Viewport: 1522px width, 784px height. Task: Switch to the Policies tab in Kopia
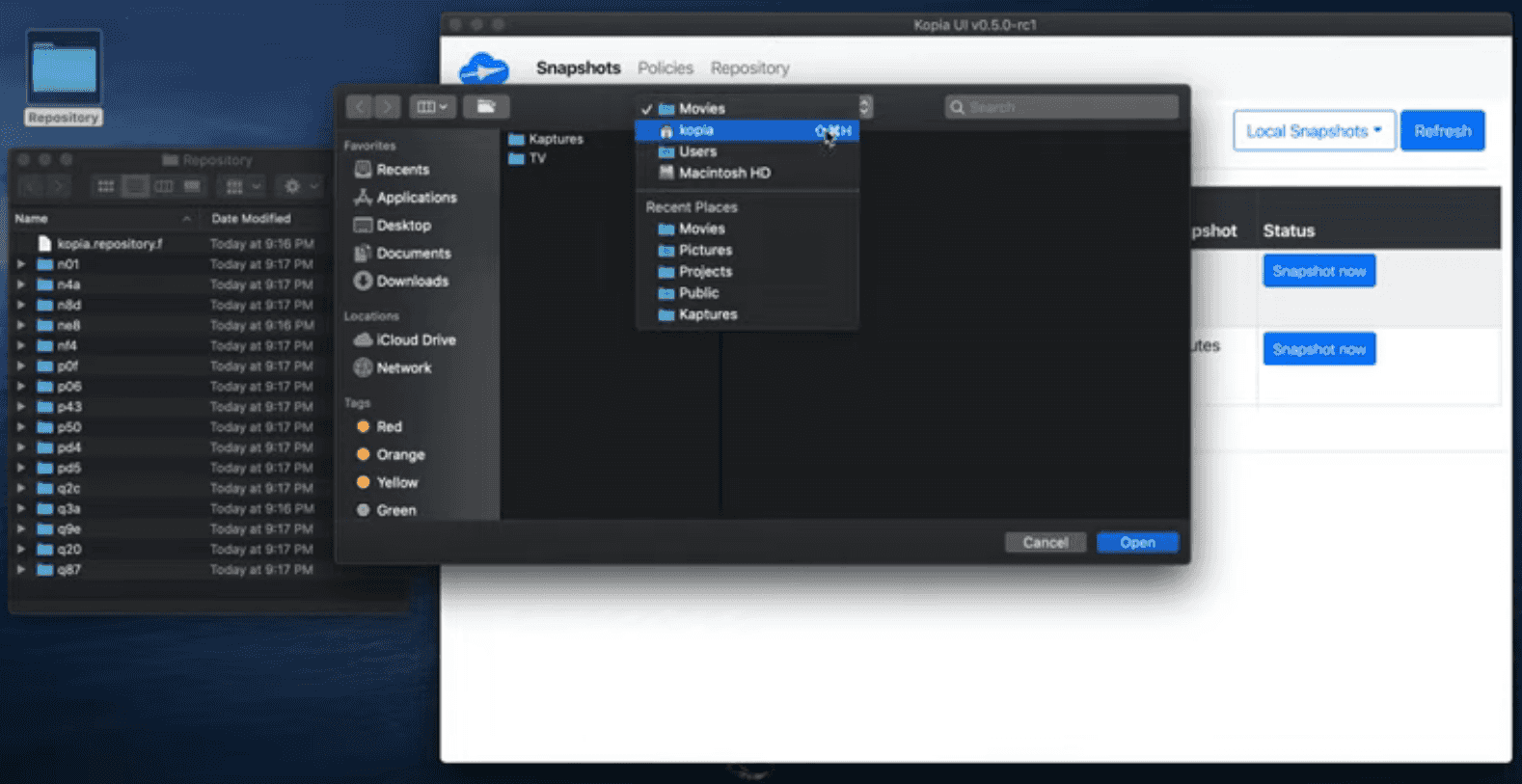click(x=665, y=68)
